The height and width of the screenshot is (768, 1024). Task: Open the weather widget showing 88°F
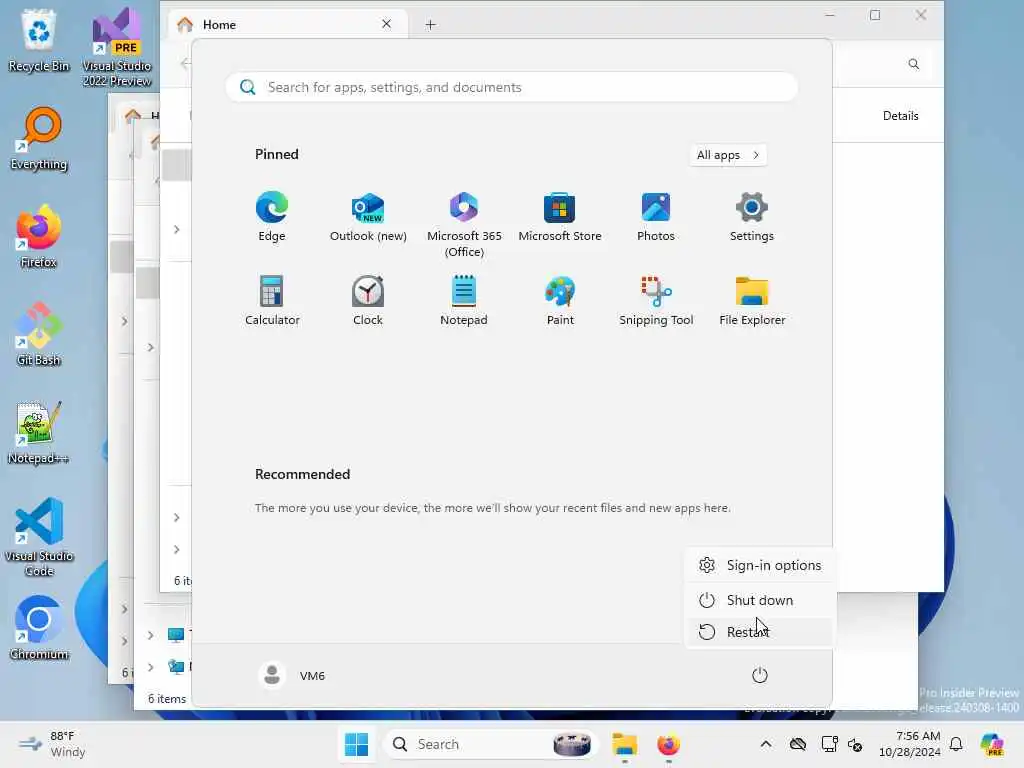52,744
